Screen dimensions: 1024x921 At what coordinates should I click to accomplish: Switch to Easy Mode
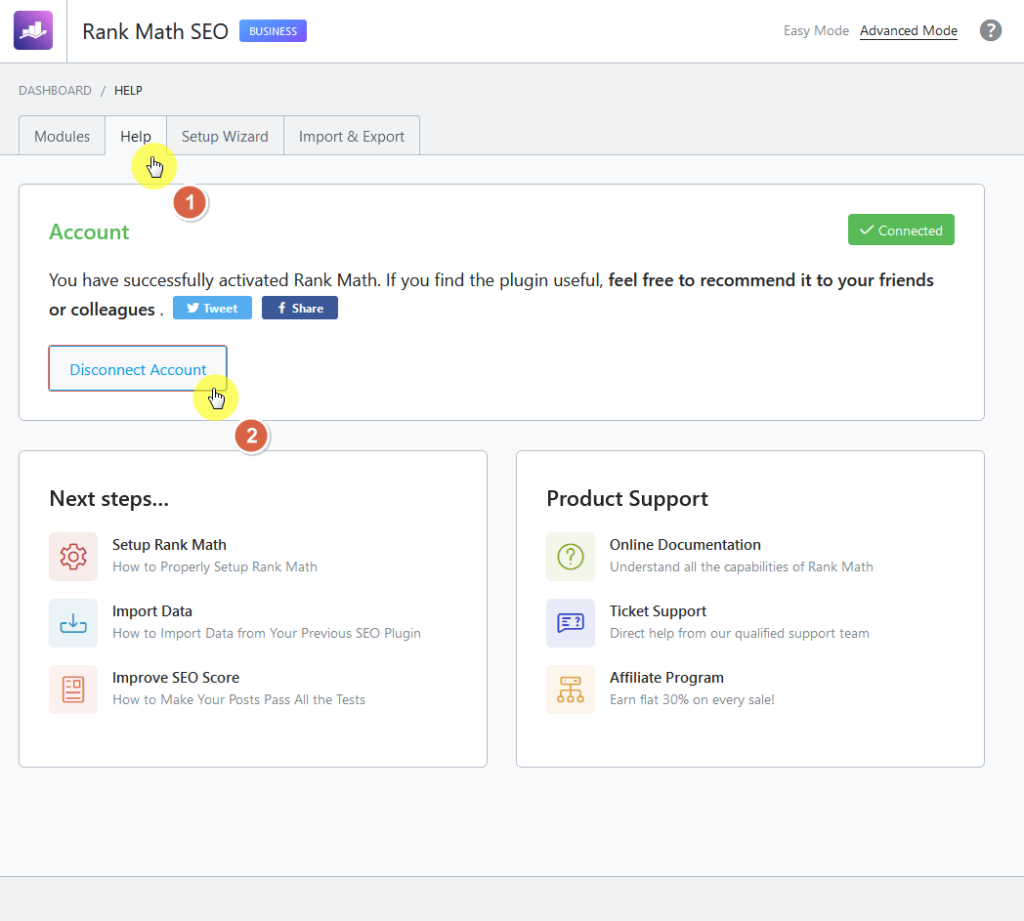[816, 31]
